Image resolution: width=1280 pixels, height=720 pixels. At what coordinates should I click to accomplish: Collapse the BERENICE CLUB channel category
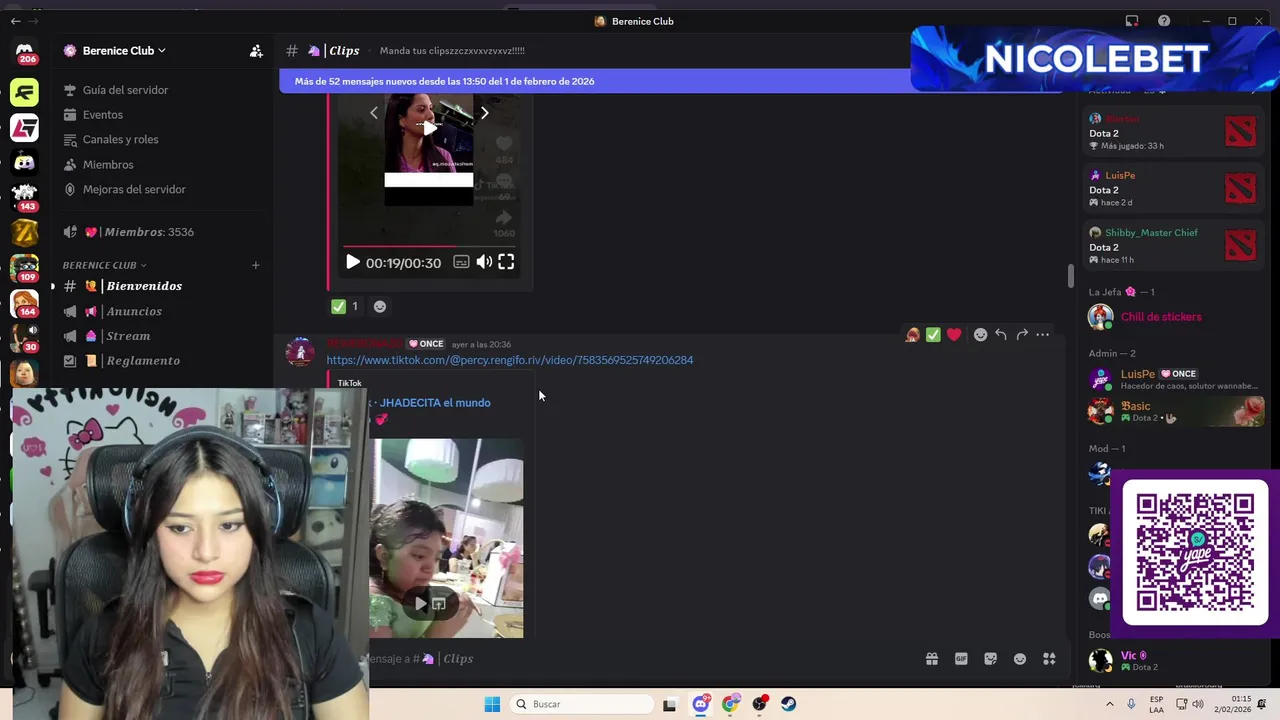(x=104, y=265)
